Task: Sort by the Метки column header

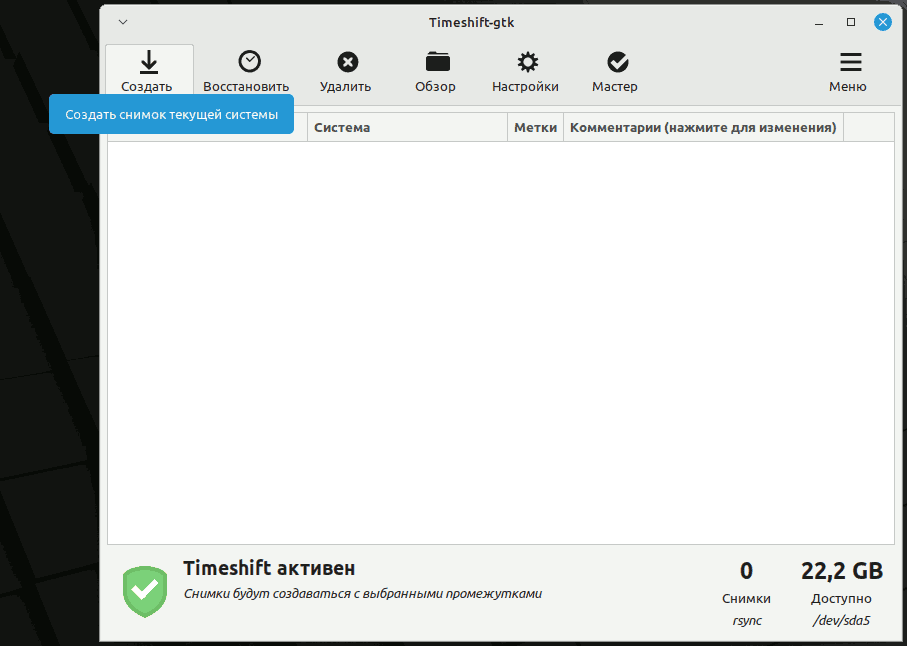Action: [x=536, y=127]
